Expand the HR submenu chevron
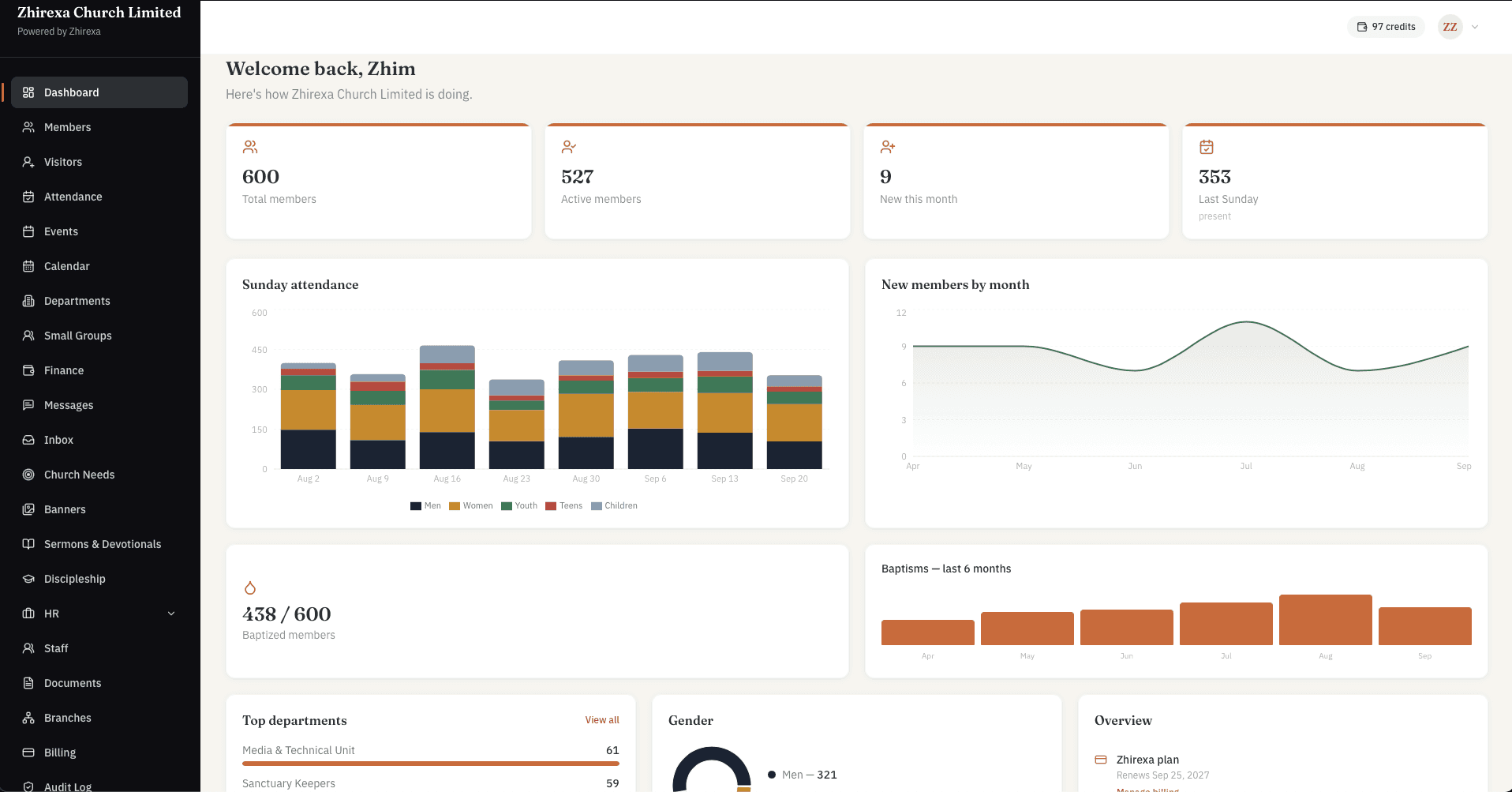Screen dimensions: 1512x792 (171, 614)
